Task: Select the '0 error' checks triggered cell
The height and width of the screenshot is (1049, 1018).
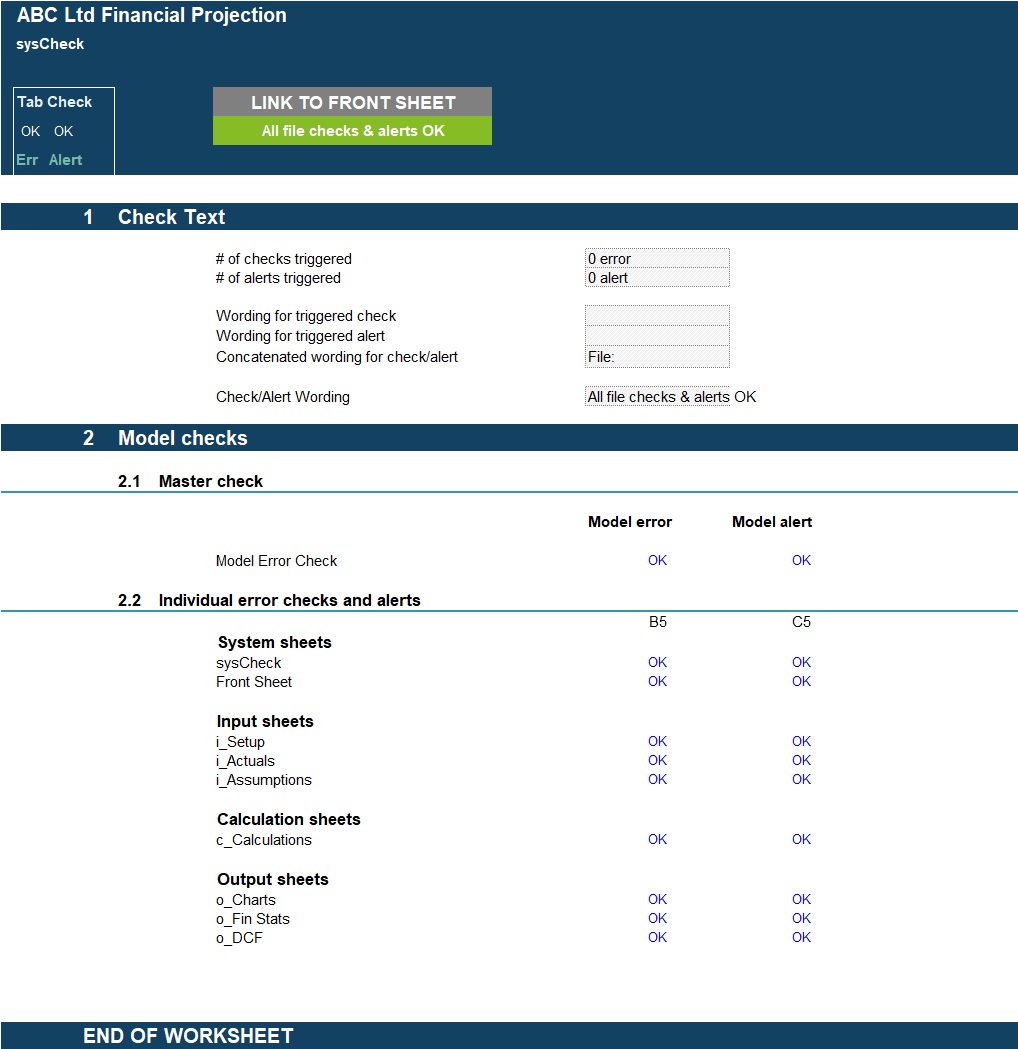Action: click(657, 259)
